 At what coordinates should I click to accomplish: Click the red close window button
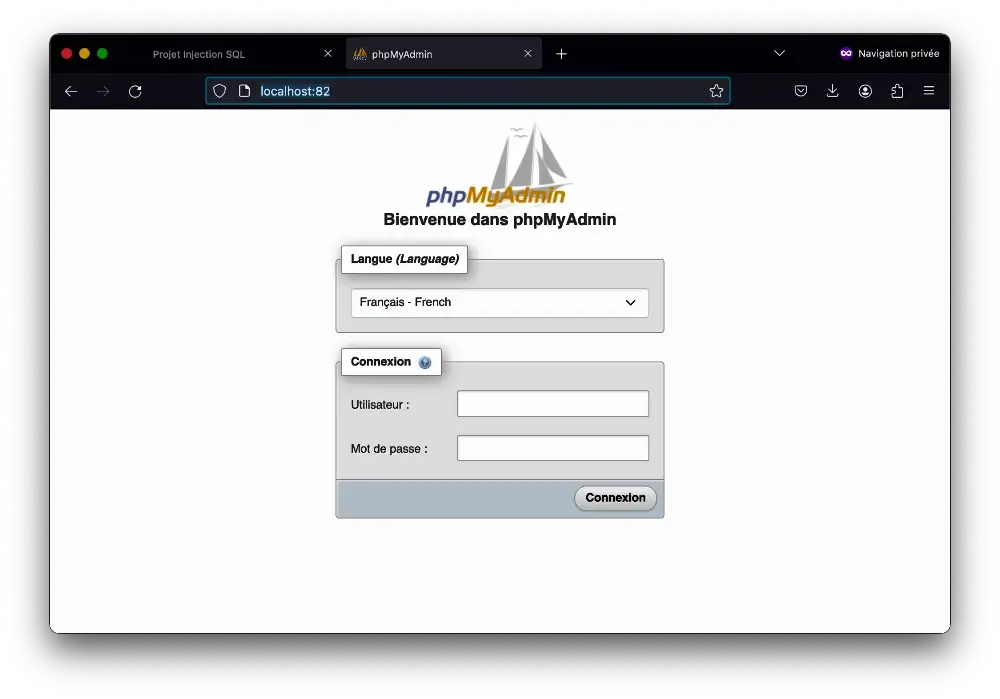(x=66, y=54)
